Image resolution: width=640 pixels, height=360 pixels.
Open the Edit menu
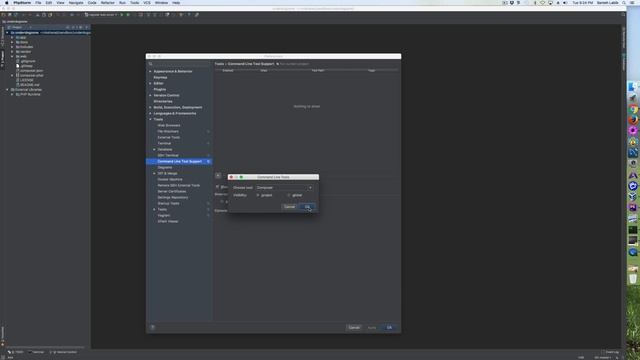pos(49,3)
